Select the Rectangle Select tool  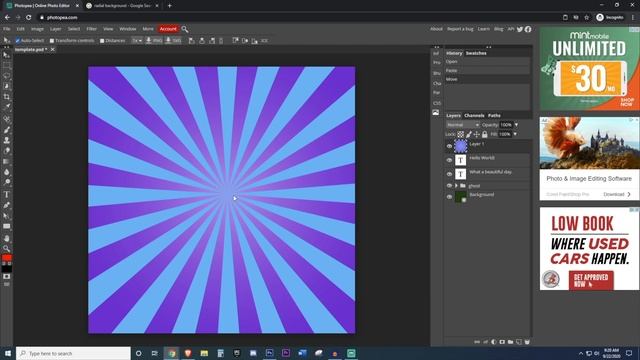coord(7,65)
